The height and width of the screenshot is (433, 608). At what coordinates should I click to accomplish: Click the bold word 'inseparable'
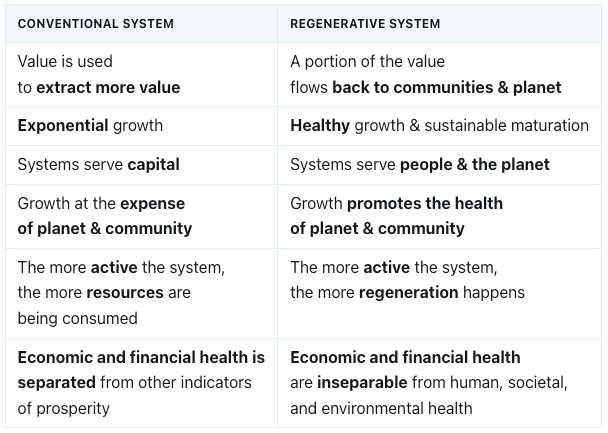[x=363, y=382]
